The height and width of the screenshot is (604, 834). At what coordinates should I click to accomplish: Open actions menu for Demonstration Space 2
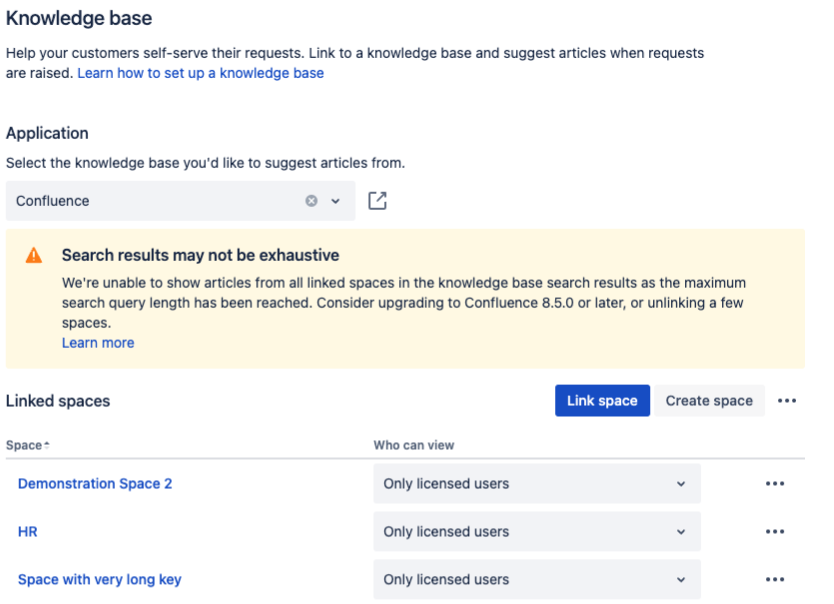click(x=774, y=484)
